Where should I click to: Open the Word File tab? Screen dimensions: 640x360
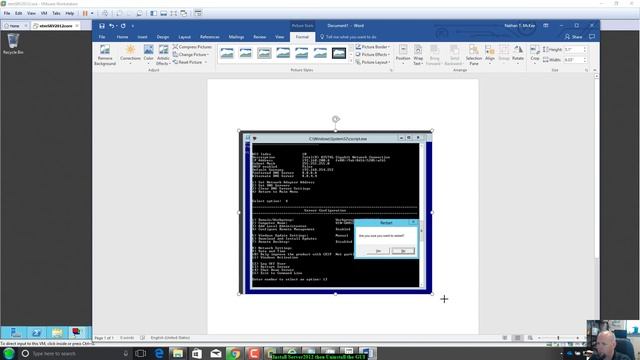102,37
